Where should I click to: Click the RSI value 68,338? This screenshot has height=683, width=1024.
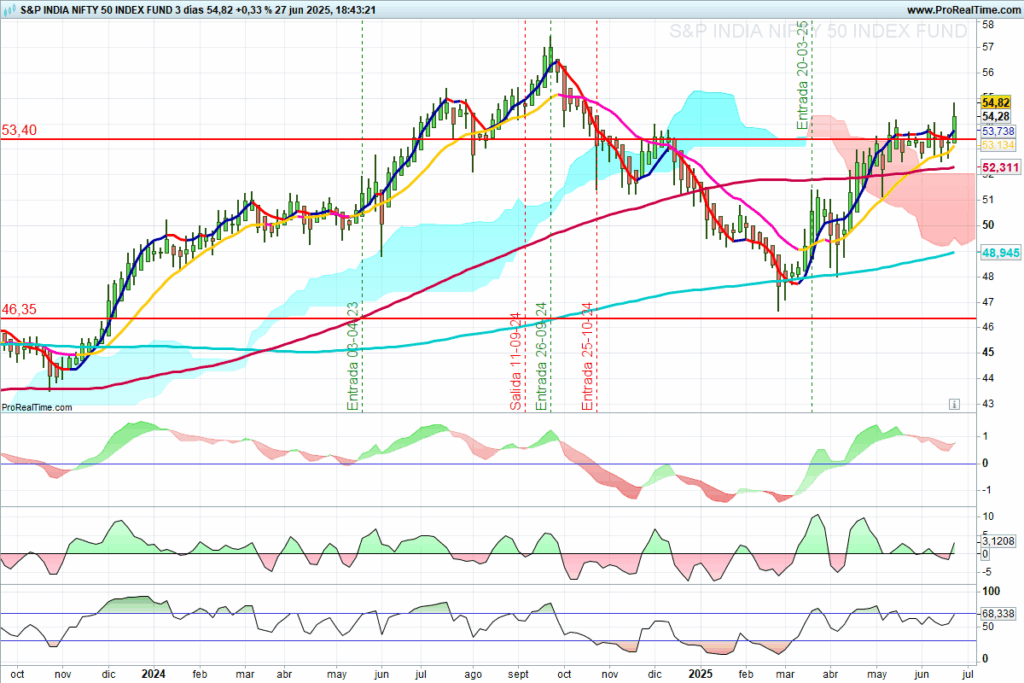click(x=999, y=614)
